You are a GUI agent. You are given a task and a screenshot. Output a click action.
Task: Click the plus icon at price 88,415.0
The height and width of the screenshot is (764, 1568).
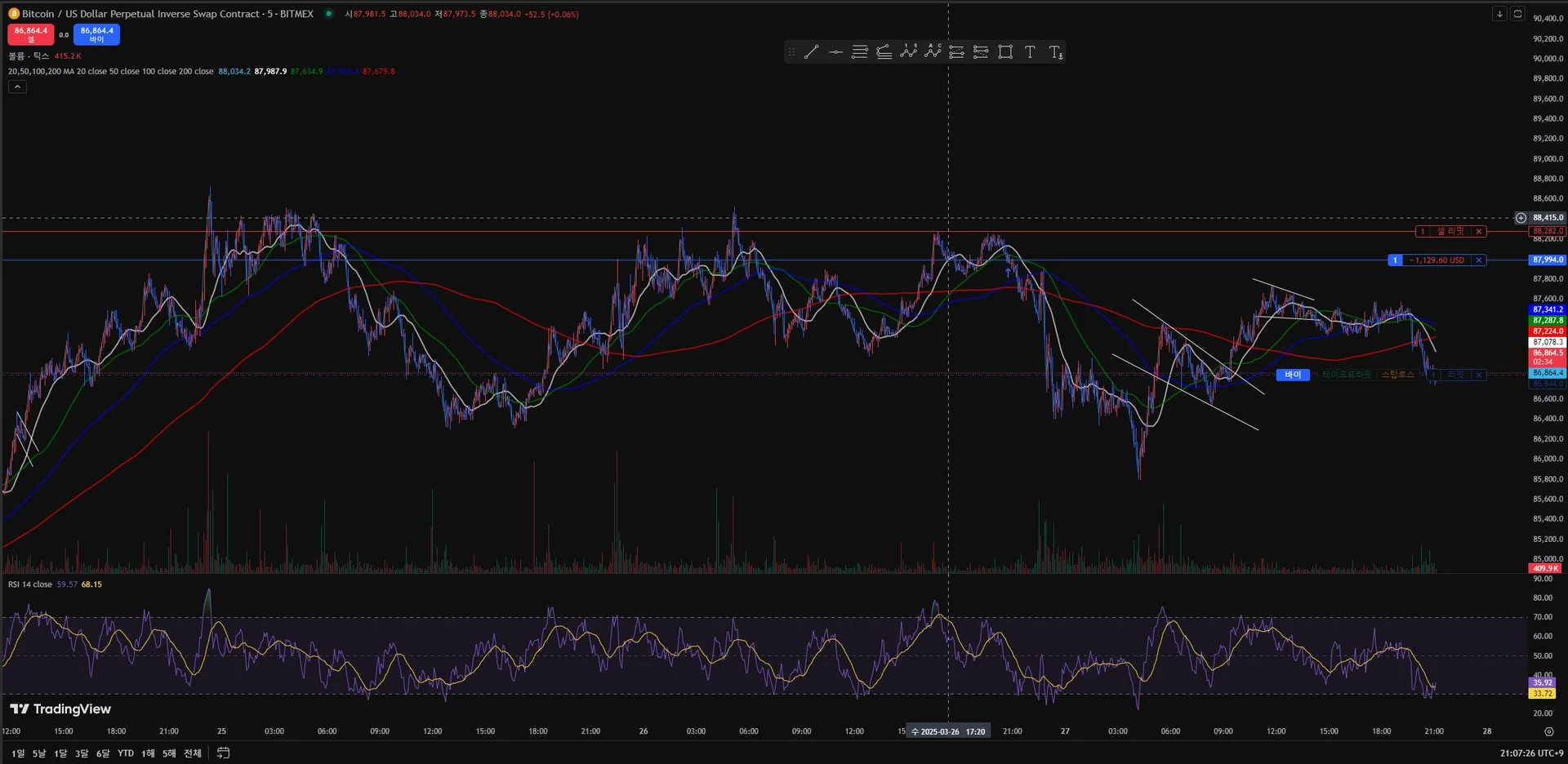coord(1521,218)
